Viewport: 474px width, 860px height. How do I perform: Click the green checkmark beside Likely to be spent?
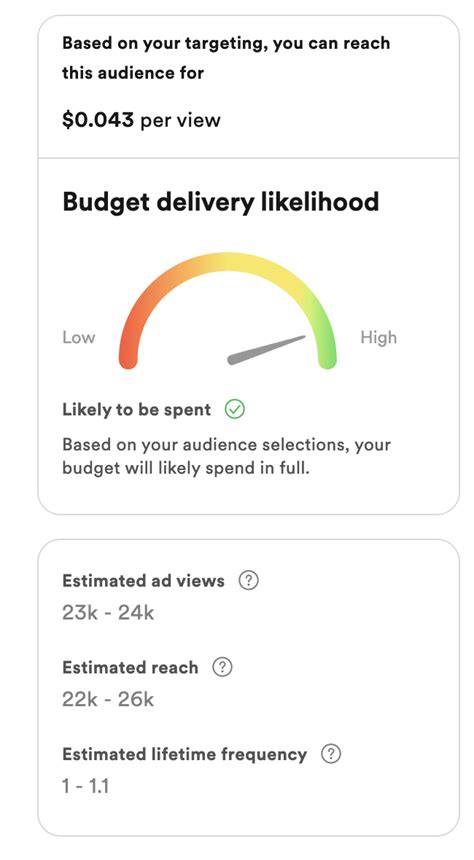click(x=235, y=409)
